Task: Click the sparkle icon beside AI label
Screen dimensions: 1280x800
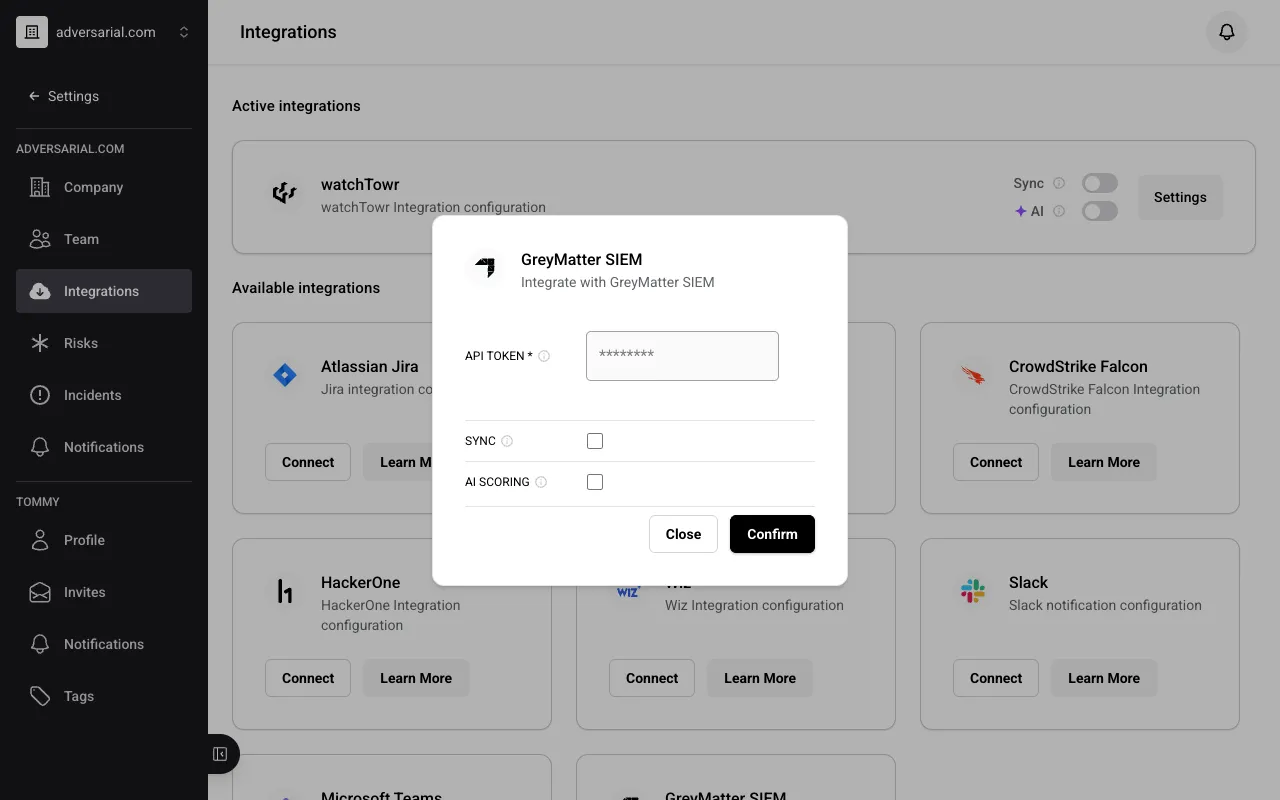Action: point(1021,211)
